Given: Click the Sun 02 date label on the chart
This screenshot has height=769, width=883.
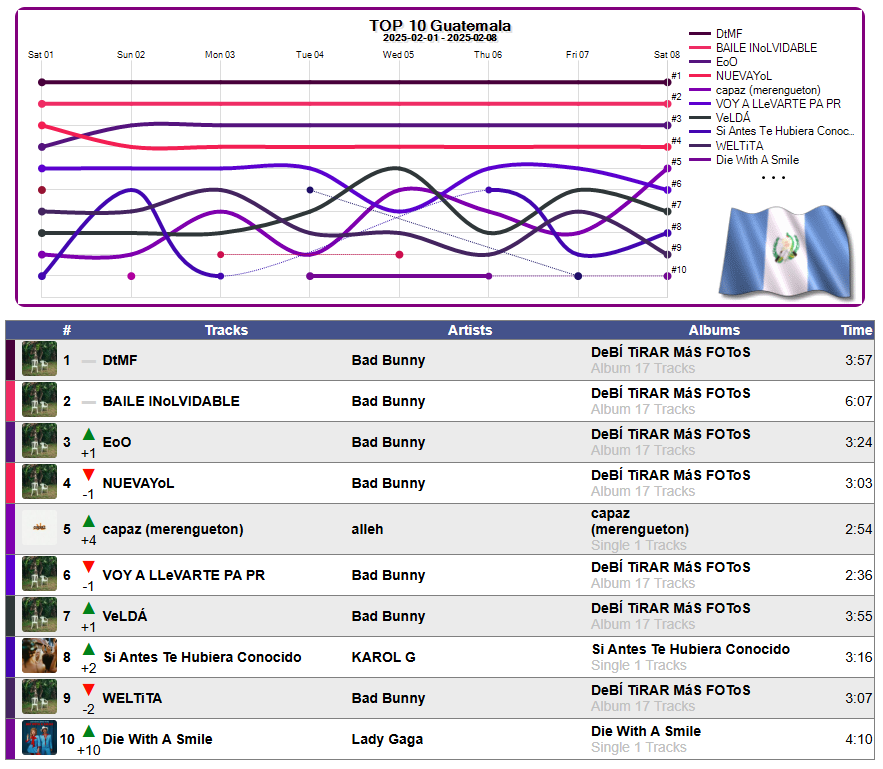Looking at the screenshot, I should pyautogui.click(x=131, y=55).
